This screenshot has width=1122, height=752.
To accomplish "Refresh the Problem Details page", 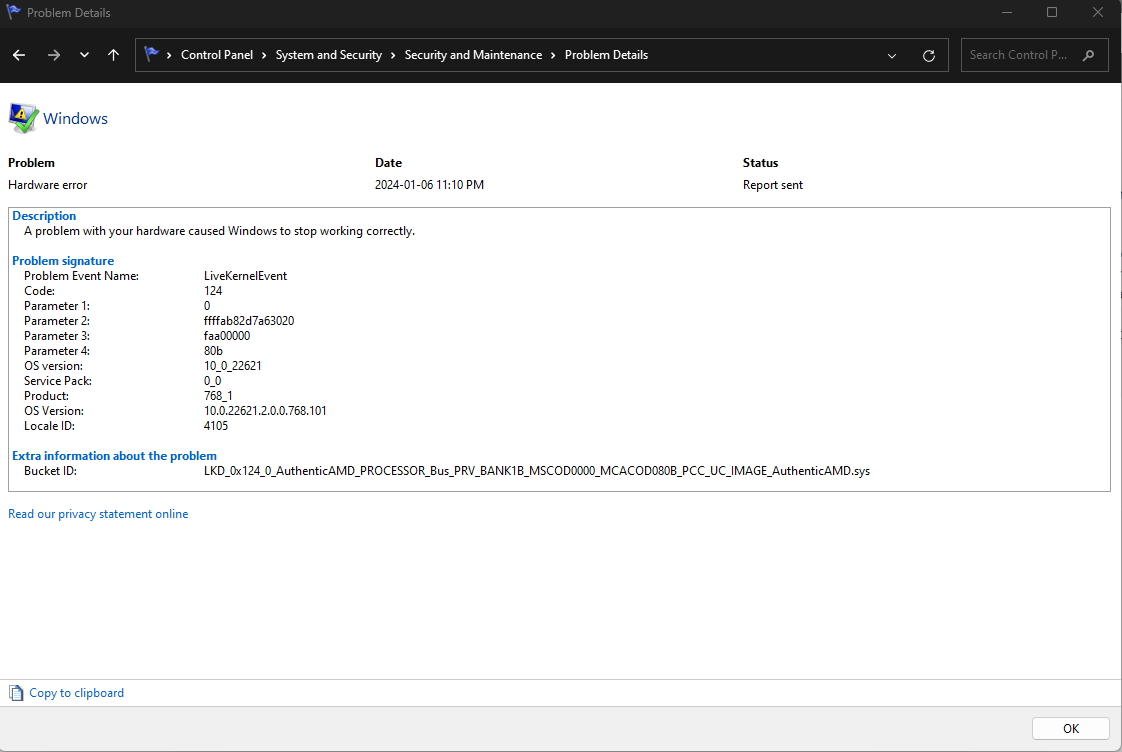I will [929, 56].
